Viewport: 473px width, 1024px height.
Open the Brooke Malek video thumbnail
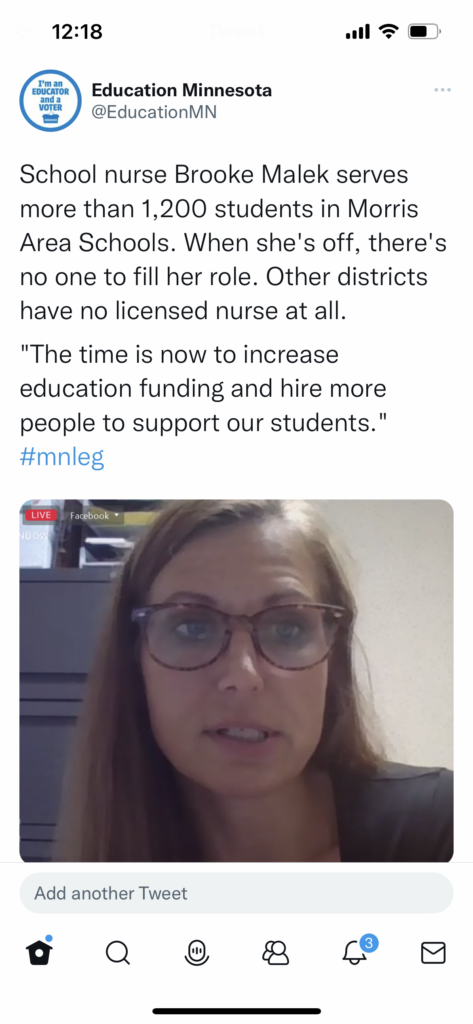tap(236, 680)
